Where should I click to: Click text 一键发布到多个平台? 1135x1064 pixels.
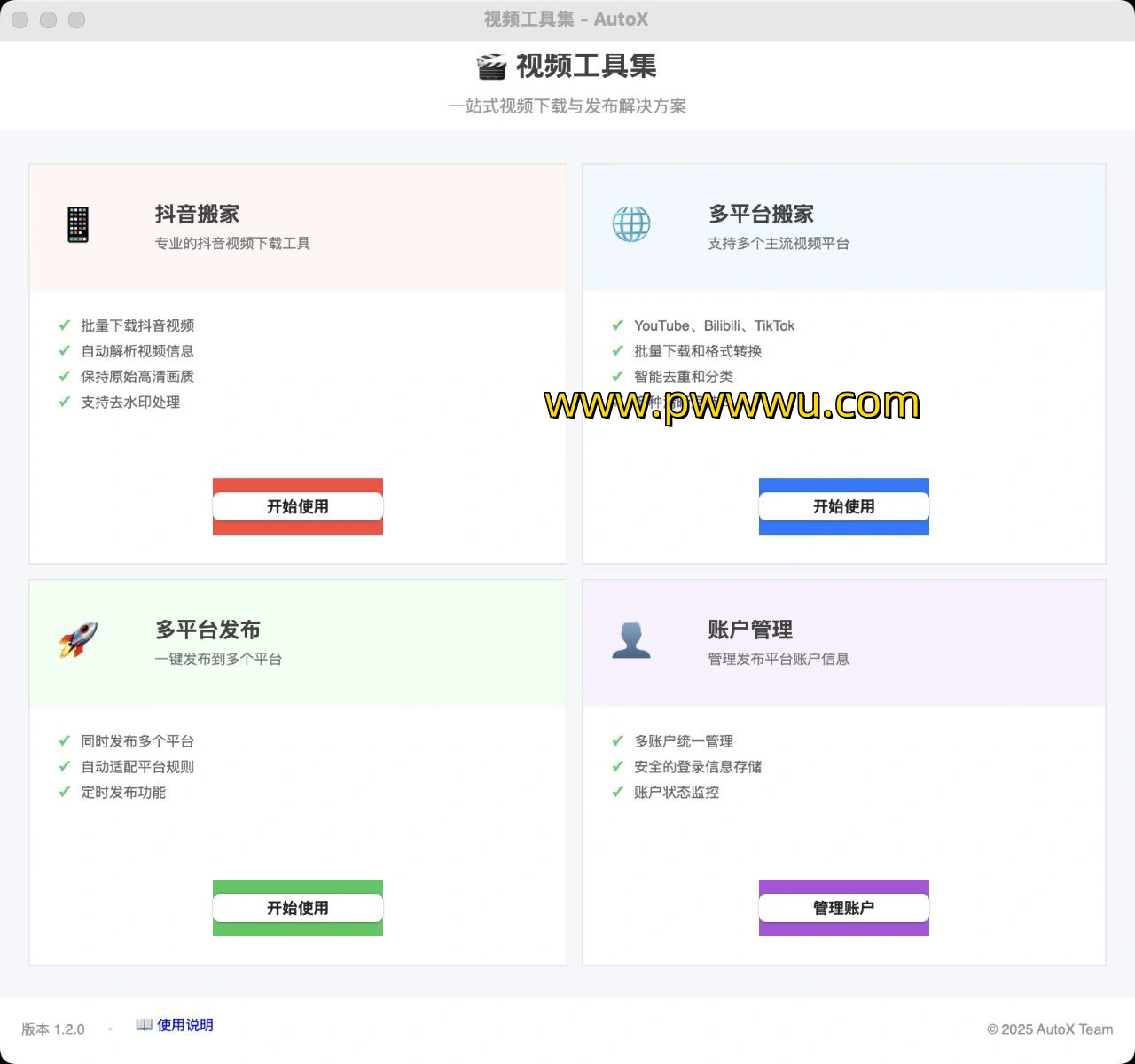tap(218, 659)
